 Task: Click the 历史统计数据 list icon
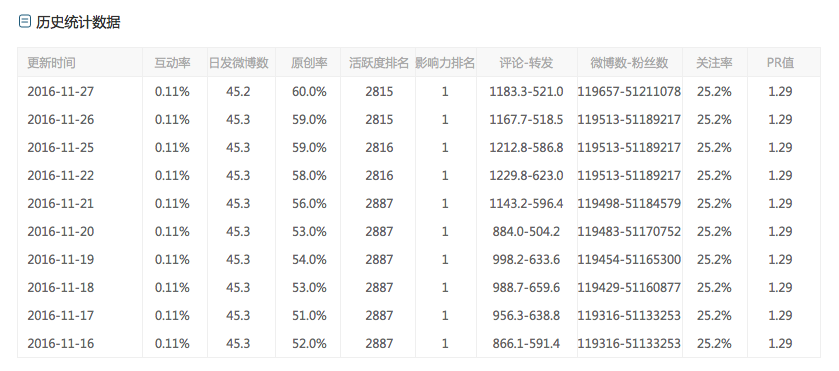(25, 21)
